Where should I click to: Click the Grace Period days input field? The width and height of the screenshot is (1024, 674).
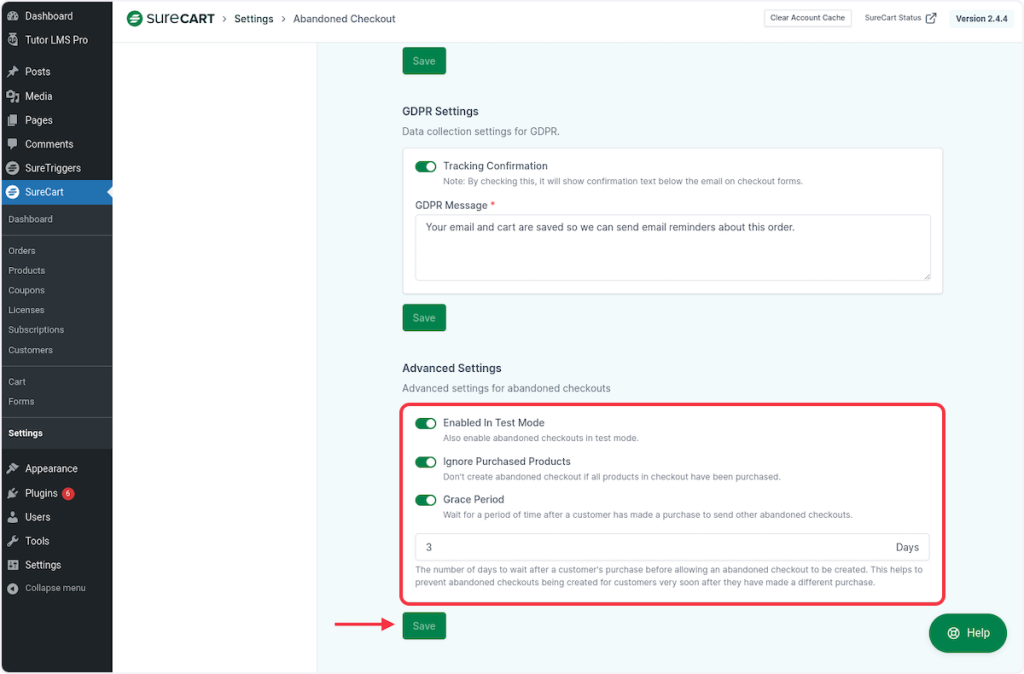(x=650, y=547)
